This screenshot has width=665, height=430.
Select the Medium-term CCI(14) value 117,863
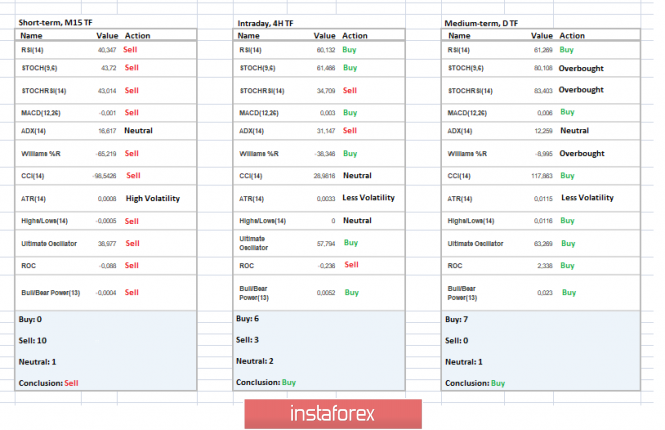[x=542, y=175]
